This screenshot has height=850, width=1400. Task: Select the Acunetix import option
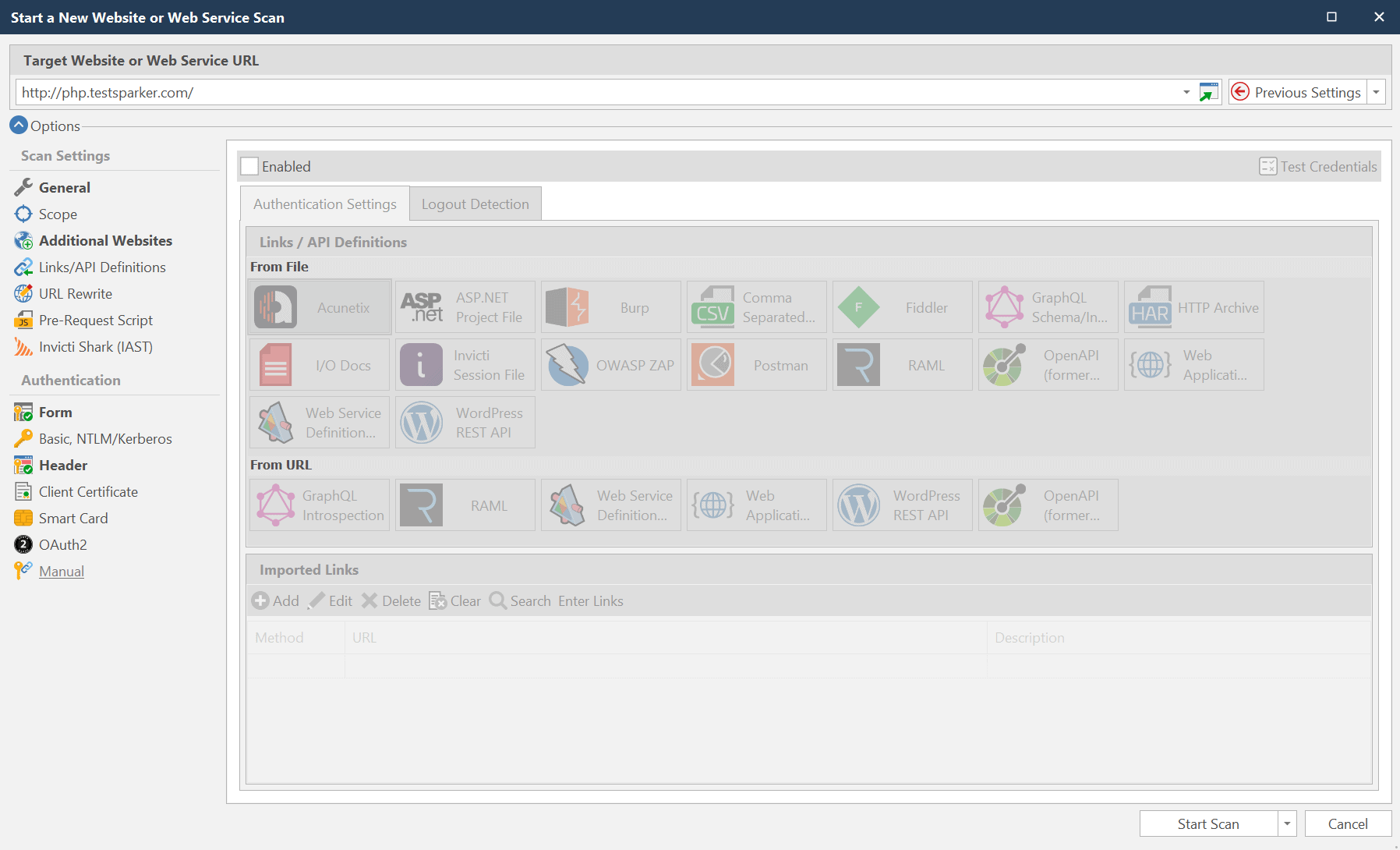pos(319,306)
